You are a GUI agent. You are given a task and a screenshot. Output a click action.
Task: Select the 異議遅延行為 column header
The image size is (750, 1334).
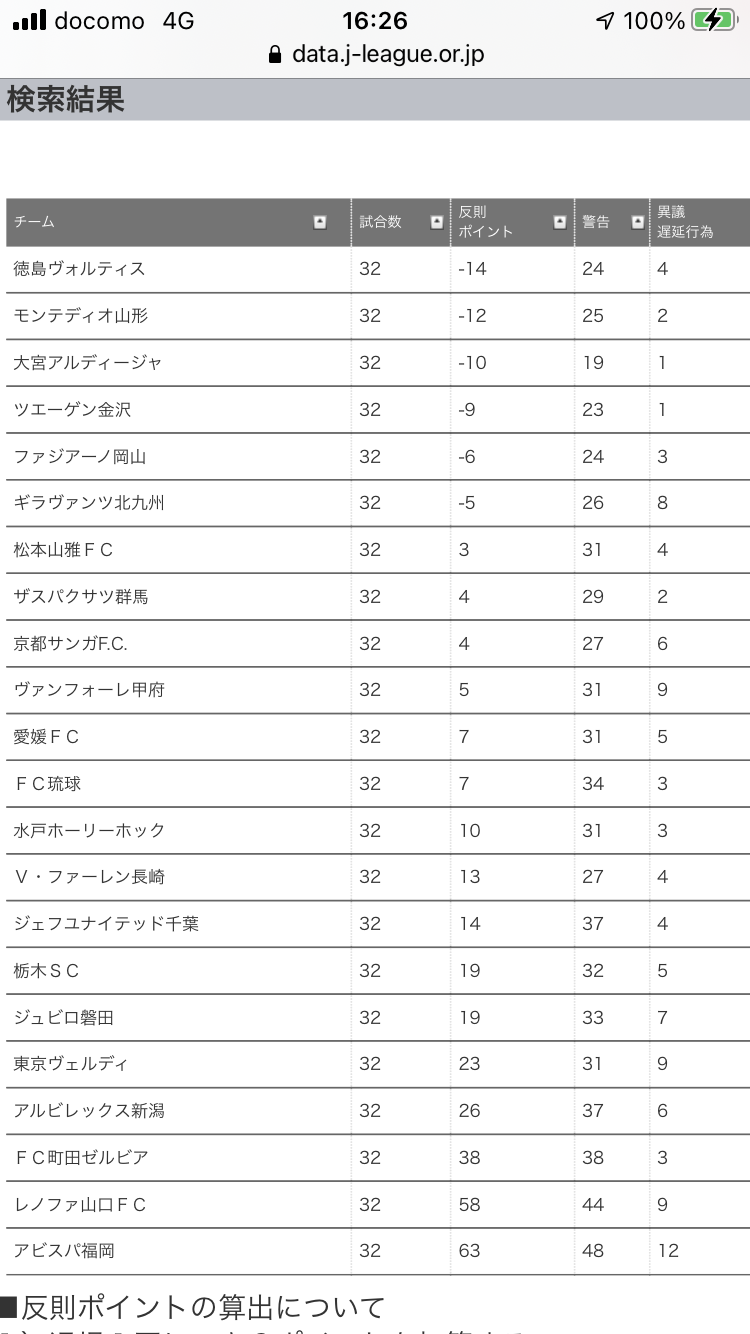[685, 222]
